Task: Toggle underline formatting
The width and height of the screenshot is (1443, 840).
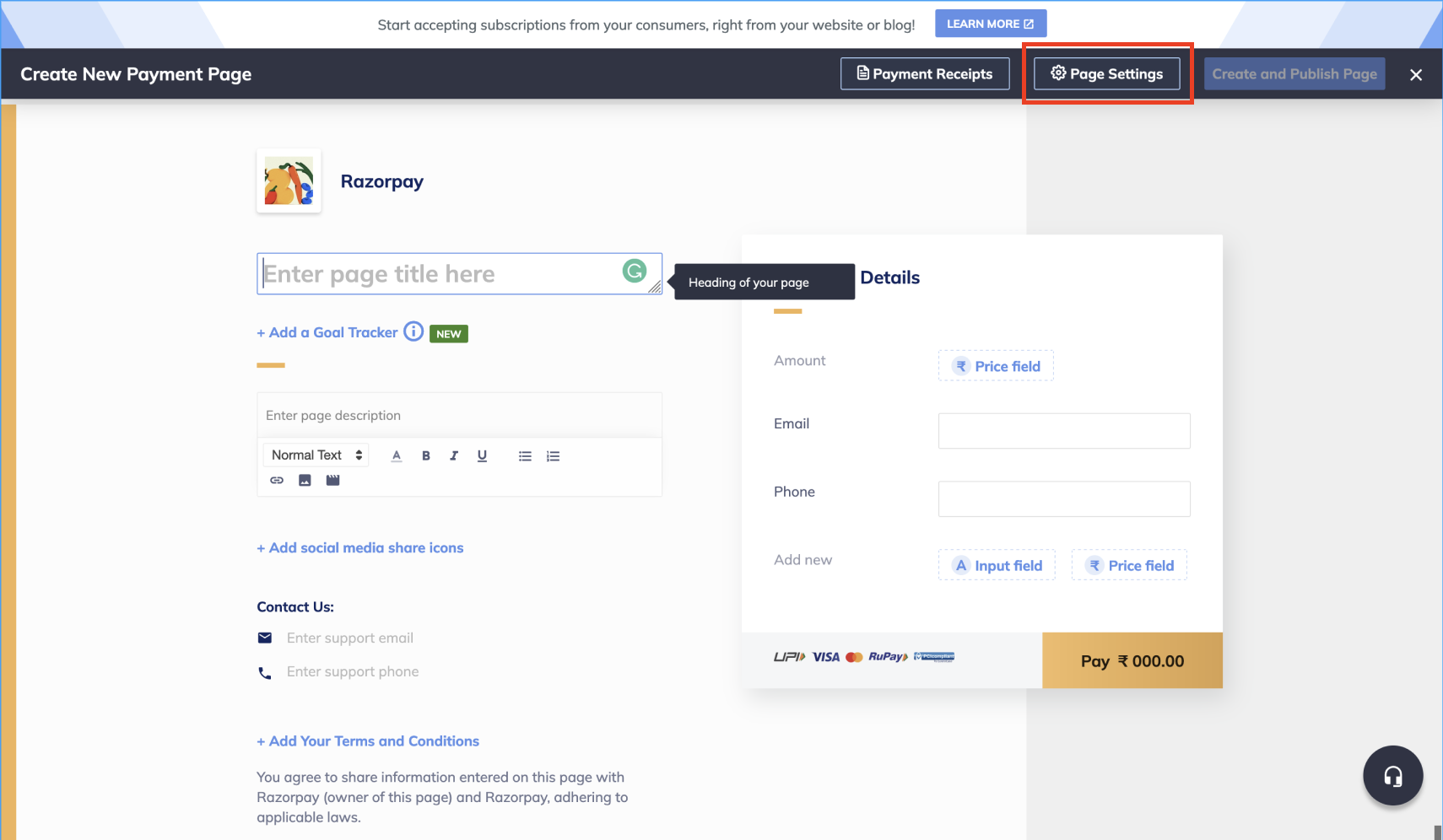Action: coord(482,456)
